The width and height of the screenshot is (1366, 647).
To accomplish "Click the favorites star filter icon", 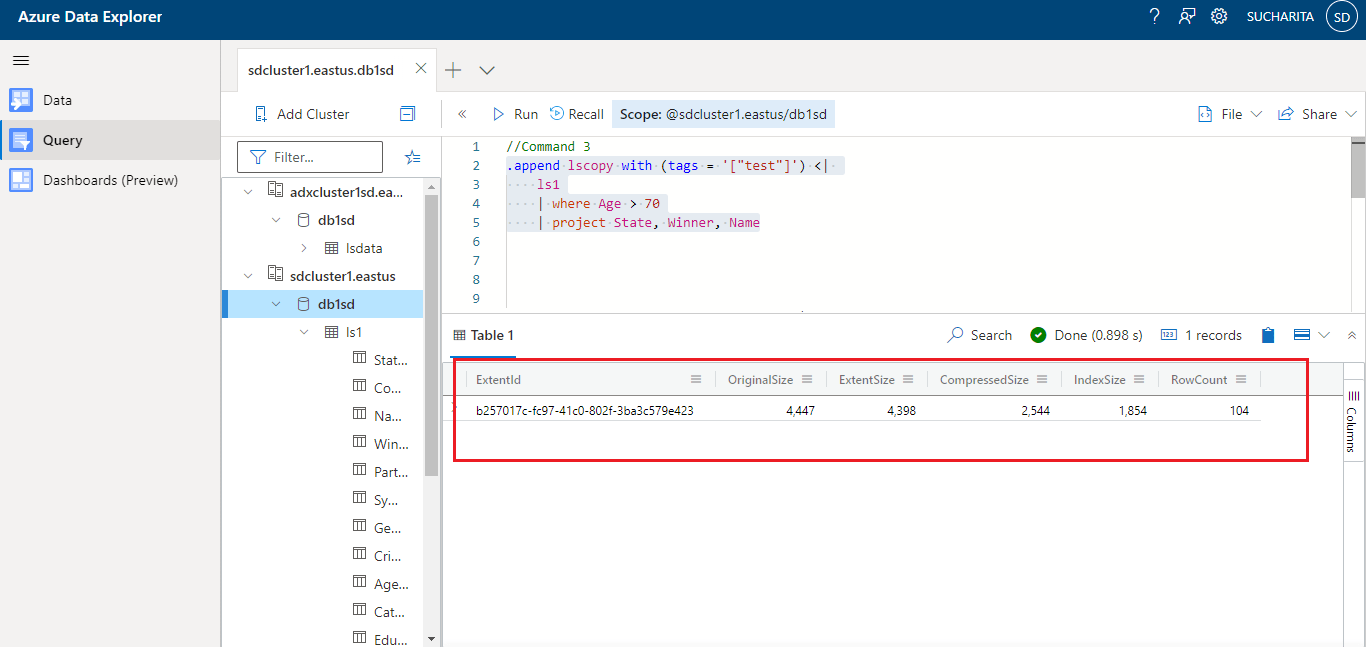I will [412, 157].
